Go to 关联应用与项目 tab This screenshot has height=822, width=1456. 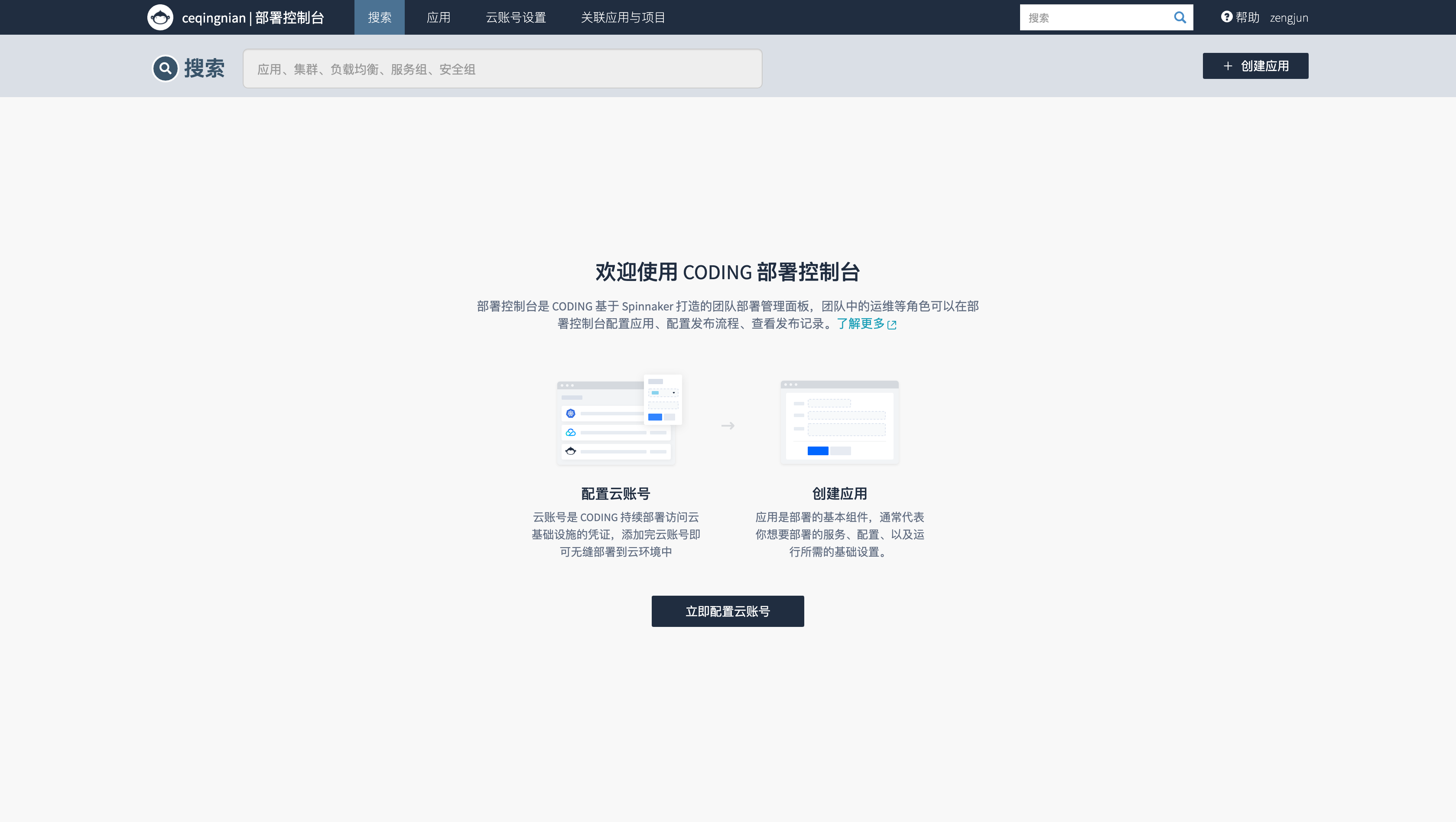[623, 17]
